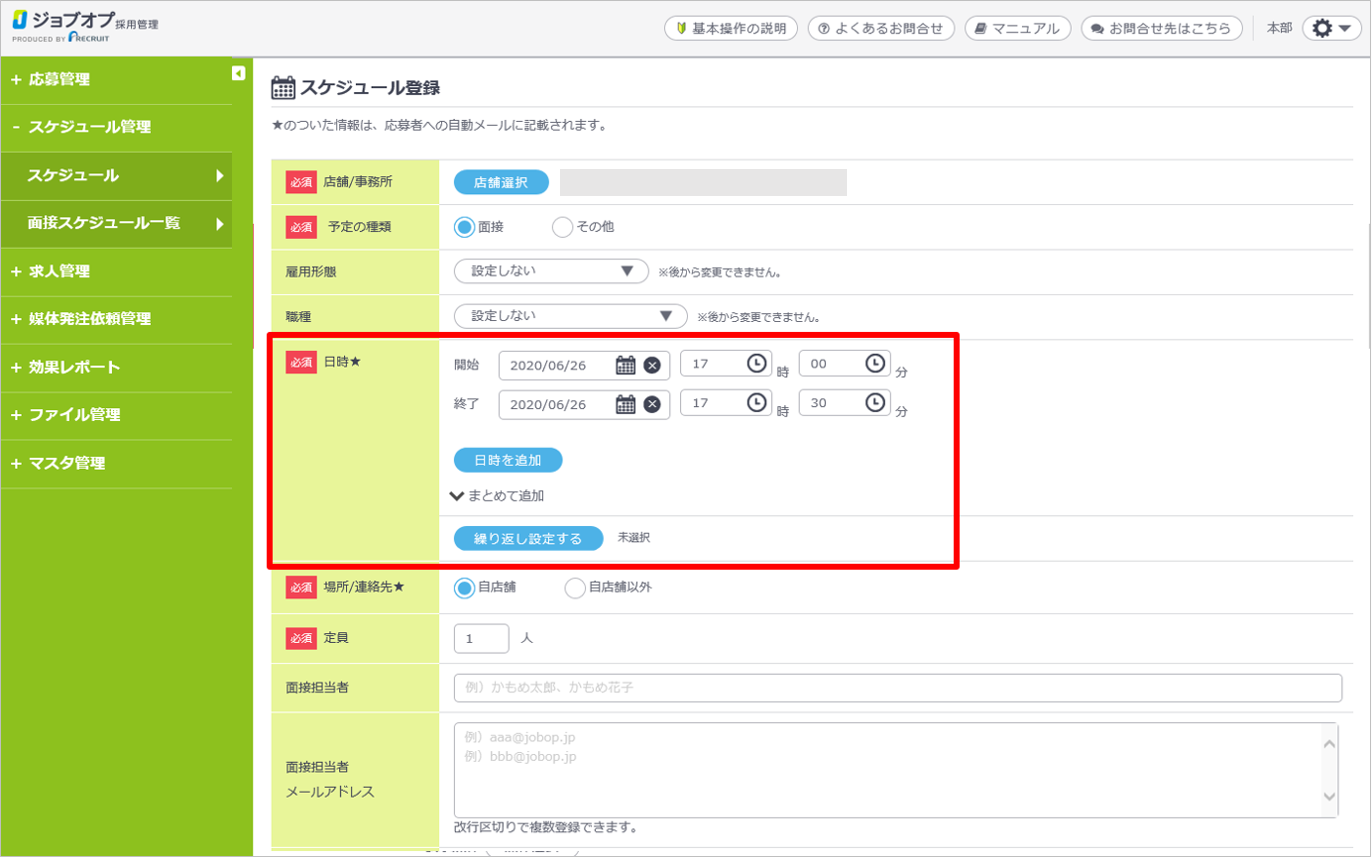Viewport: 1372px width, 857px height.
Task: Select the 面接 radio button
Action: point(464,227)
